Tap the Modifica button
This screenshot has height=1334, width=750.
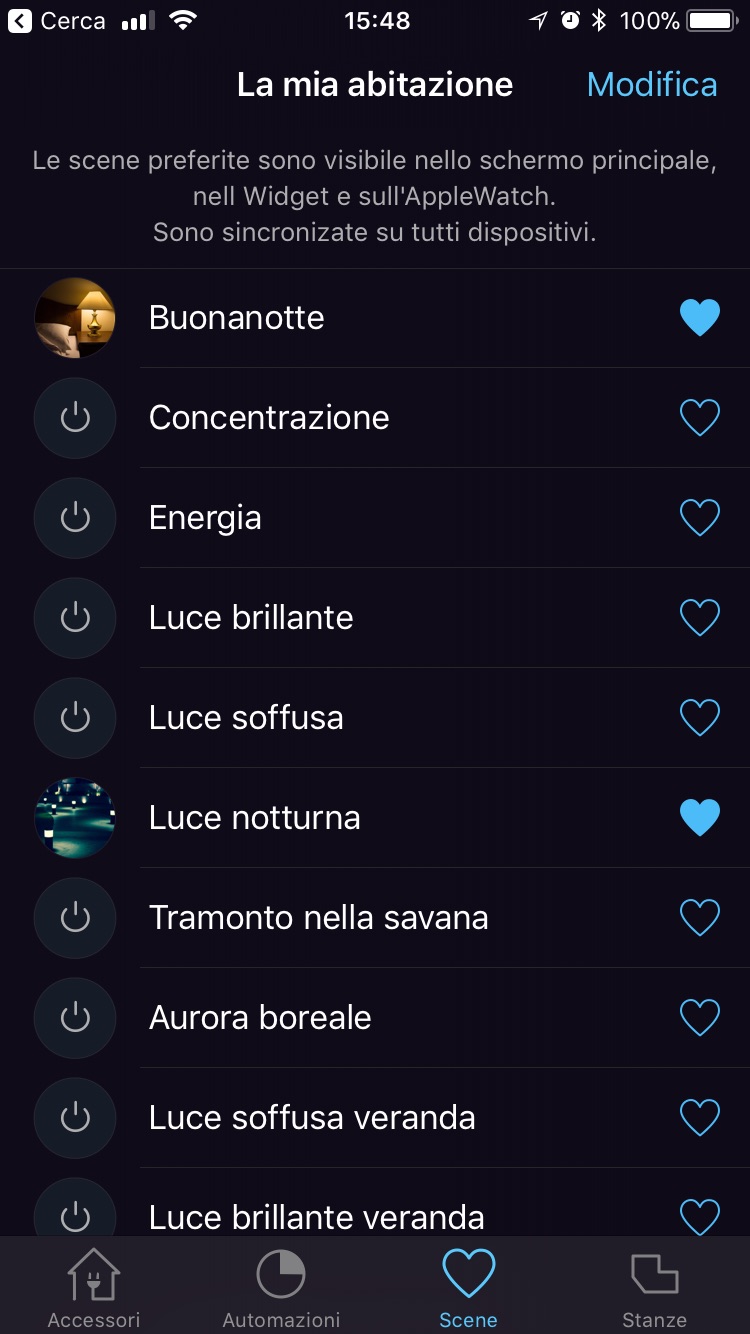(x=652, y=85)
